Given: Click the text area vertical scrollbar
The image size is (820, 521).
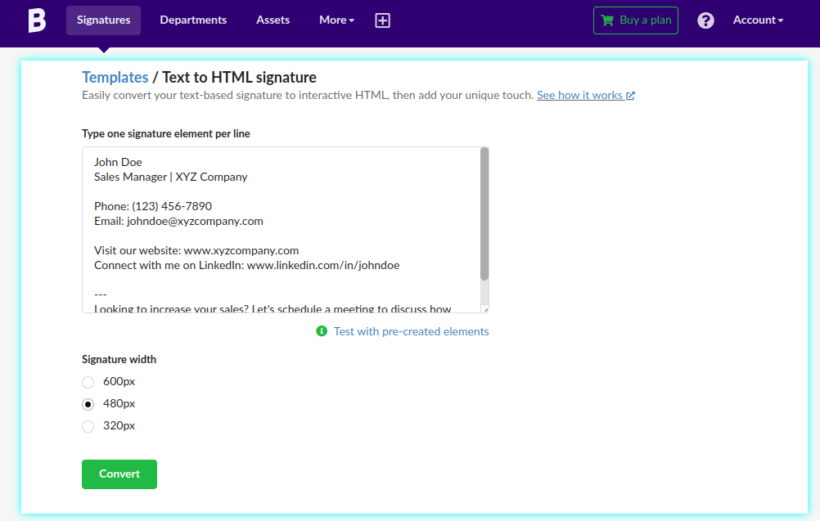Looking at the screenshot, I should 484,214.
